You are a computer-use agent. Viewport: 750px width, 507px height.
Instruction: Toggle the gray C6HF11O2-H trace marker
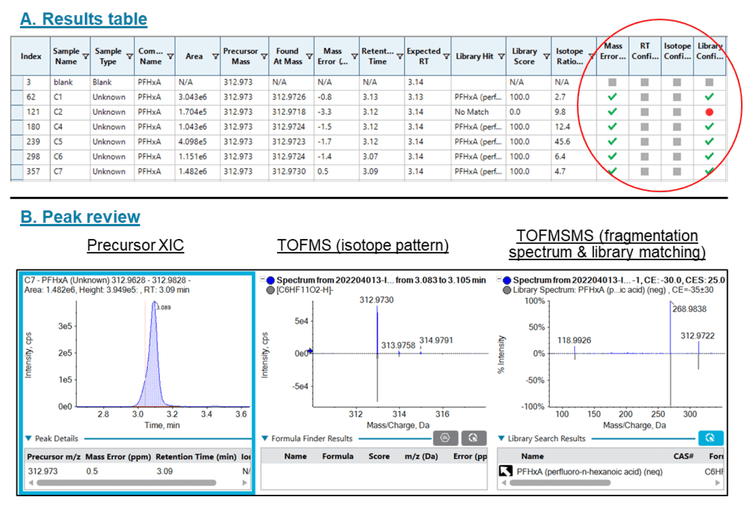pyautogui.click(x=268, y=290)
